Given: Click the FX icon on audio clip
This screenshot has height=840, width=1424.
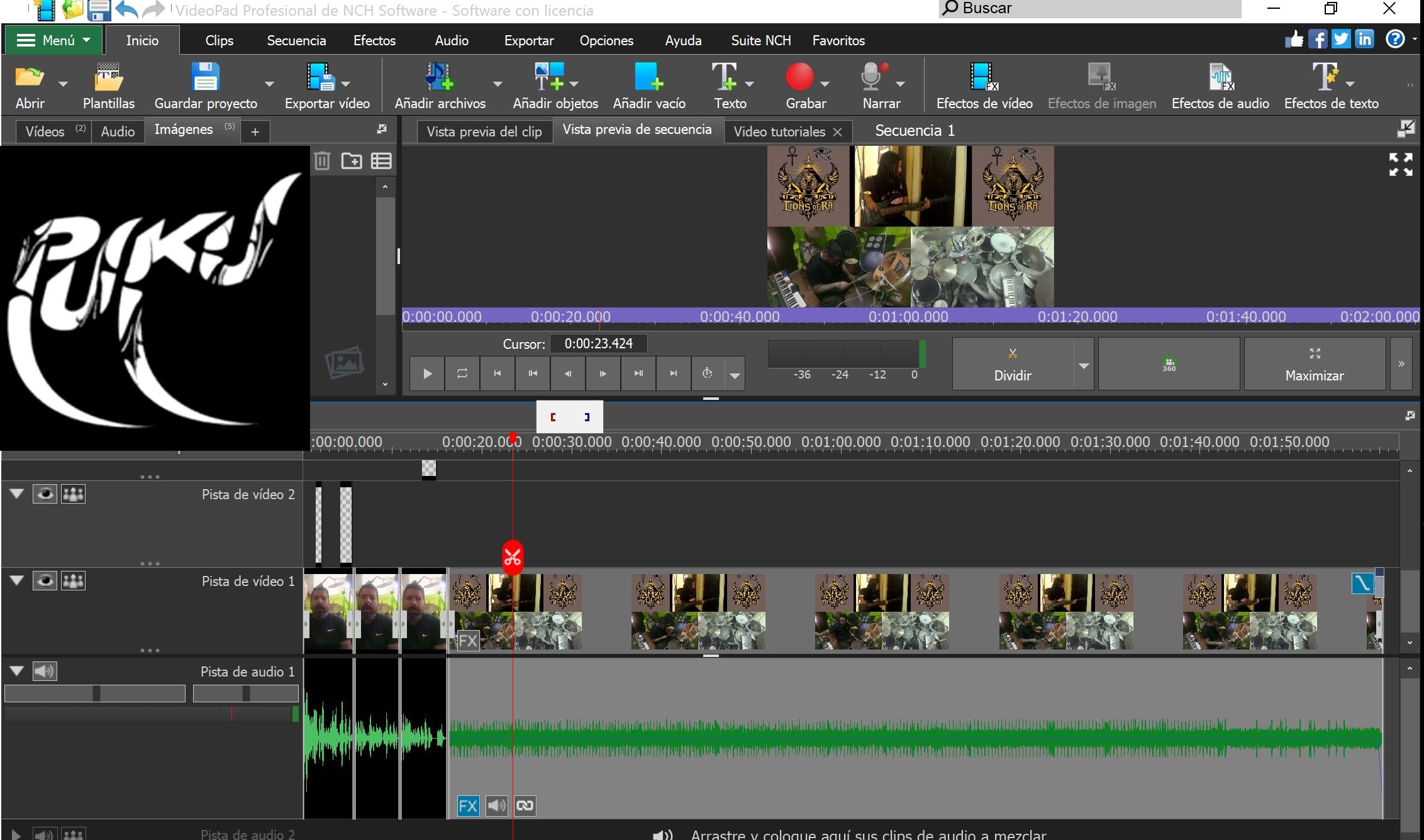Looking at the screenshot, I should (x=468, y=806).
